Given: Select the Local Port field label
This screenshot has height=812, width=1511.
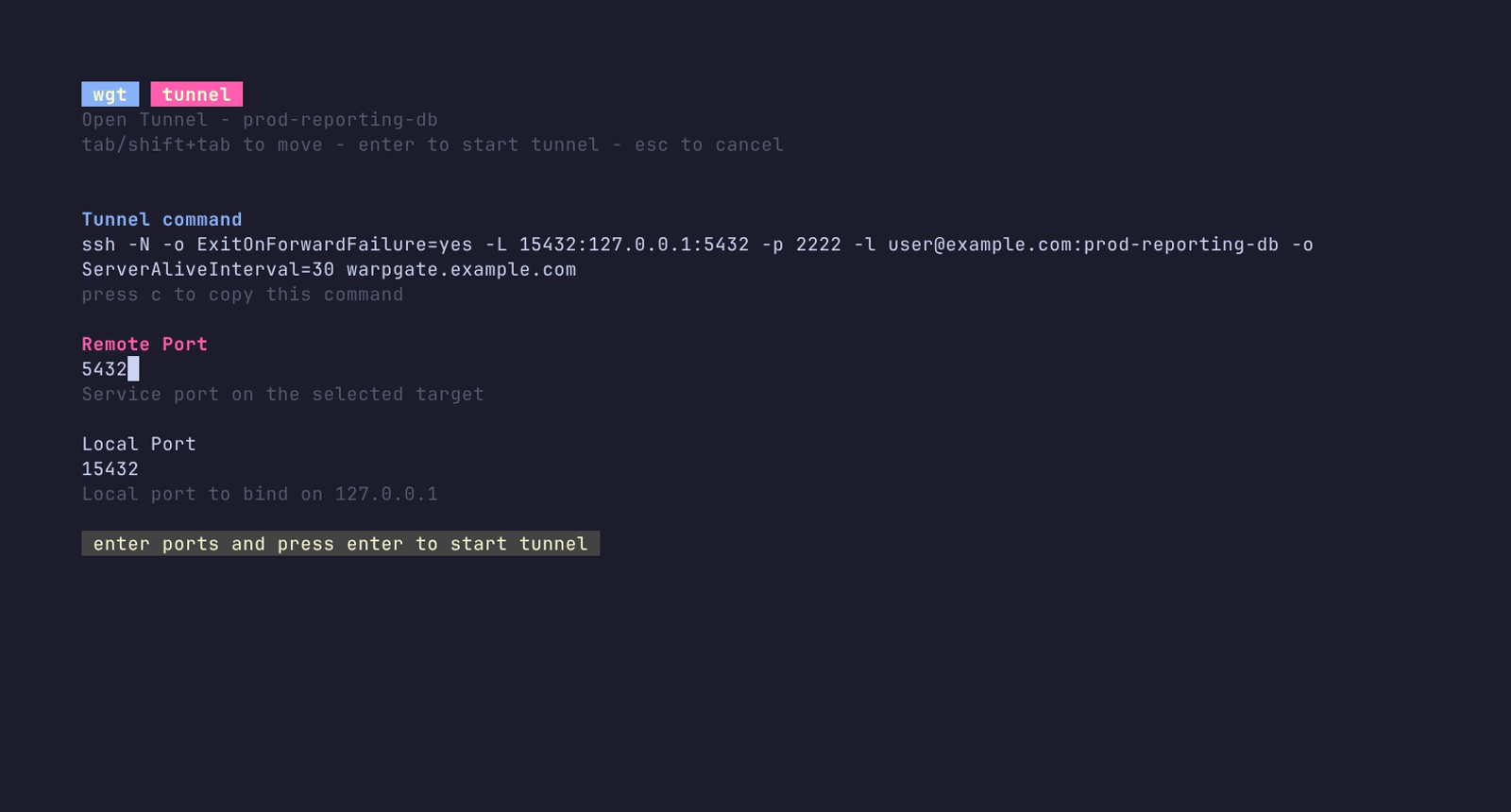Looking at the screenshot, I should click(139, 444).
